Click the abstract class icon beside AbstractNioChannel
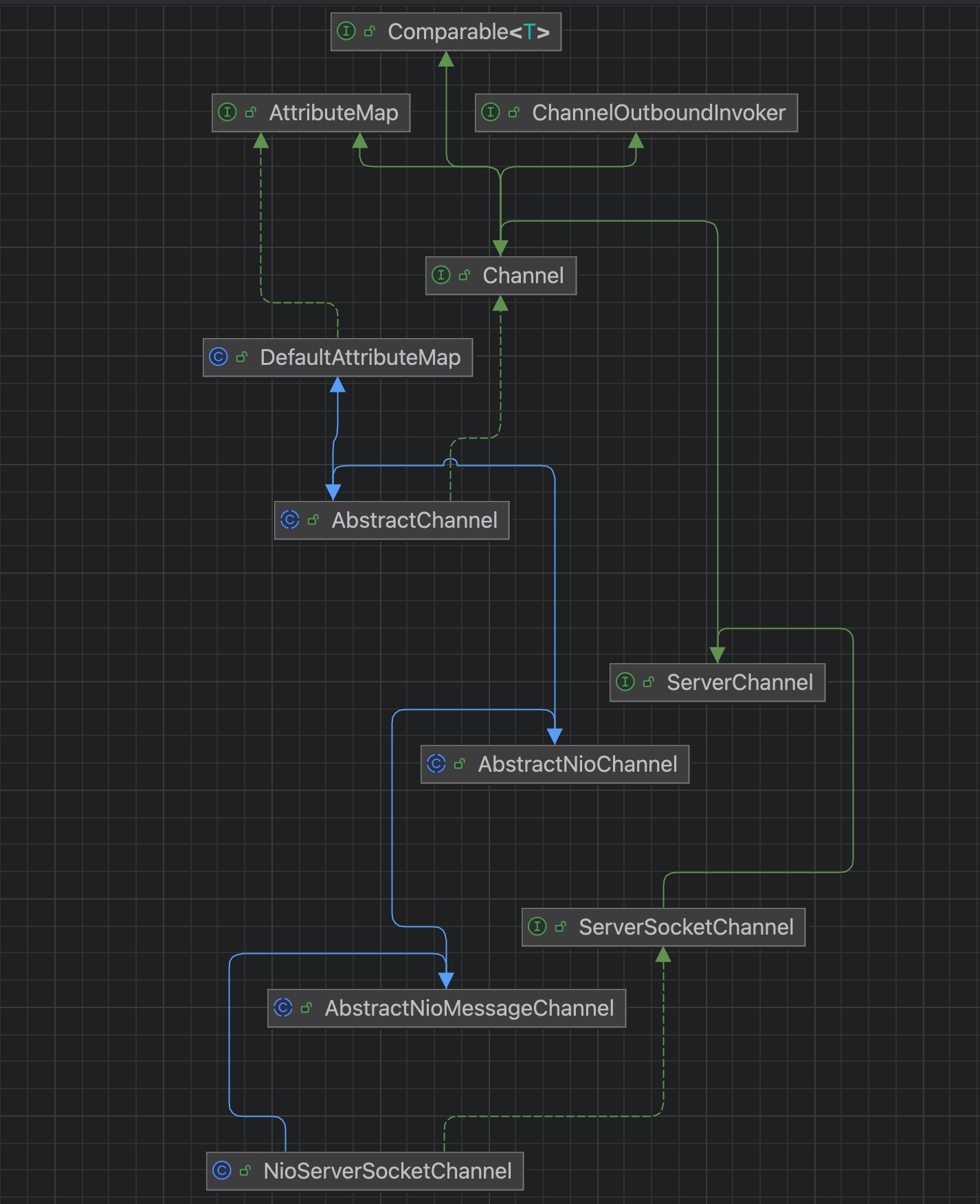 (436, 764)
